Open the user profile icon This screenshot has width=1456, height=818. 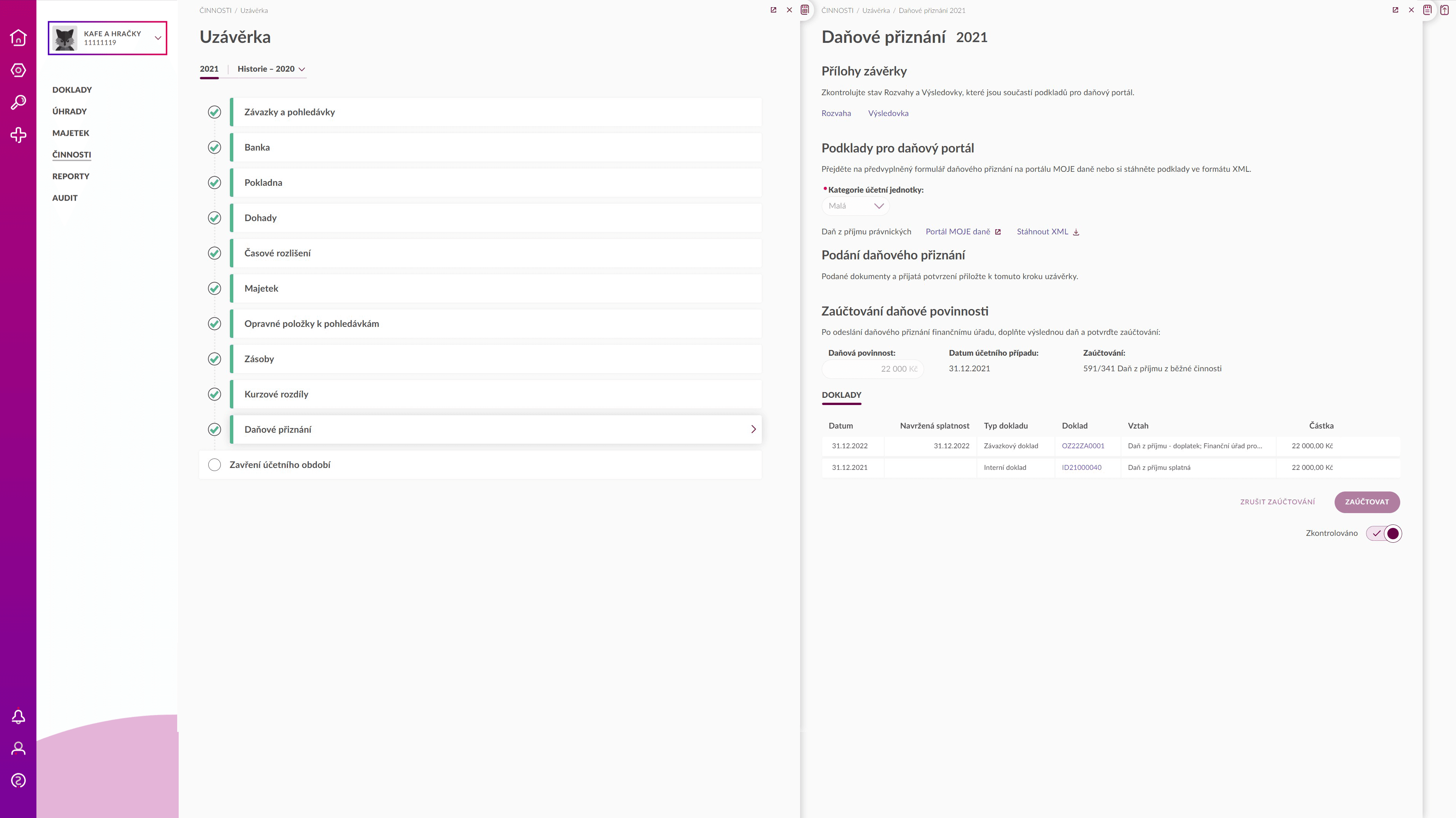(18, 749)
